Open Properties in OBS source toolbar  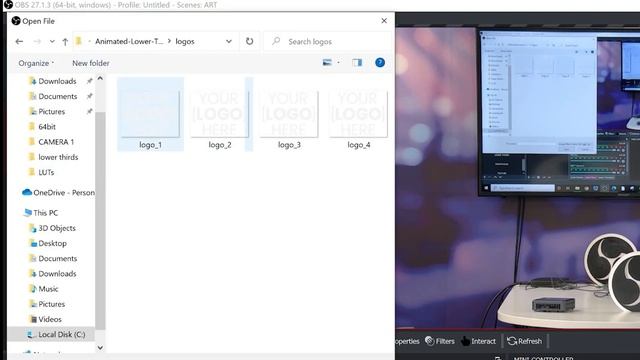407,341
